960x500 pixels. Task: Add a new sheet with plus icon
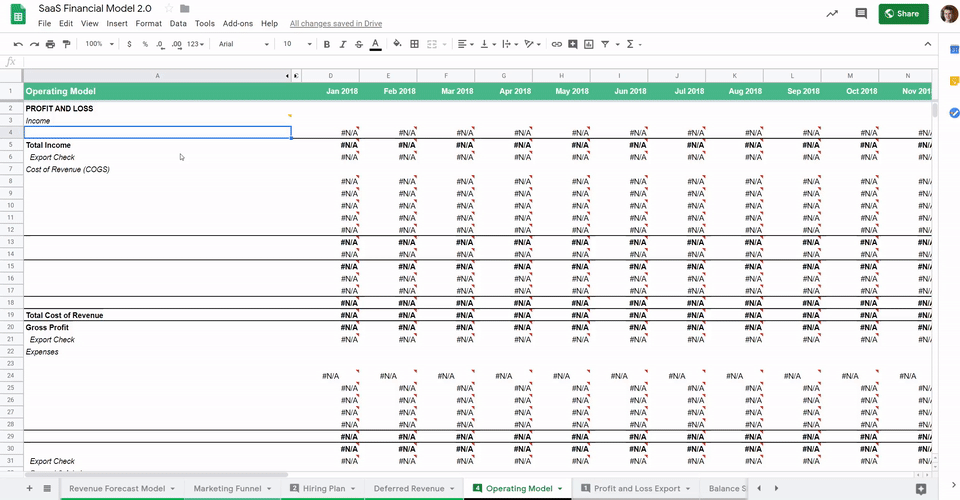(29, 488)
